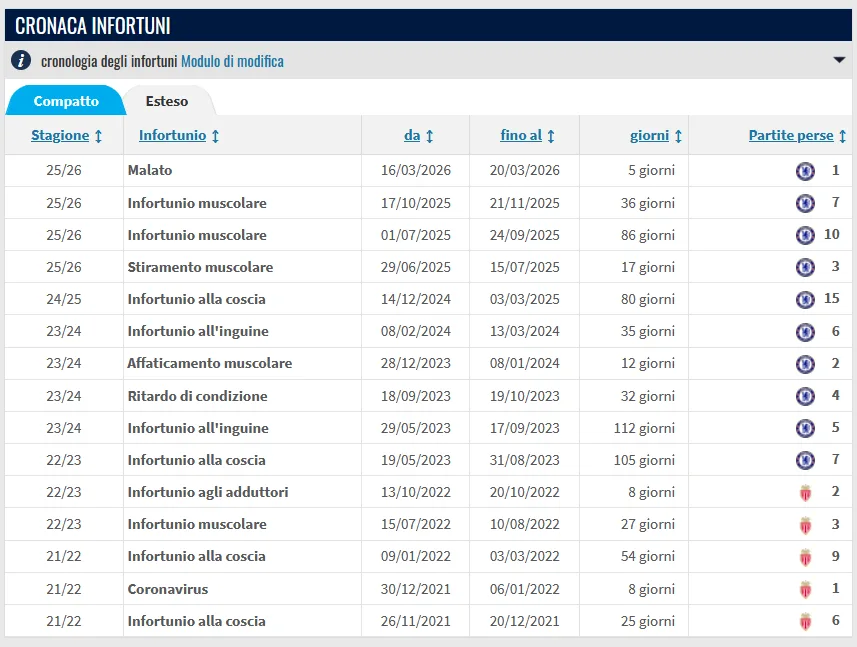This screenshot has width=857, height=647.
Task: Select the Compatto tab
Action: [66, 101]
